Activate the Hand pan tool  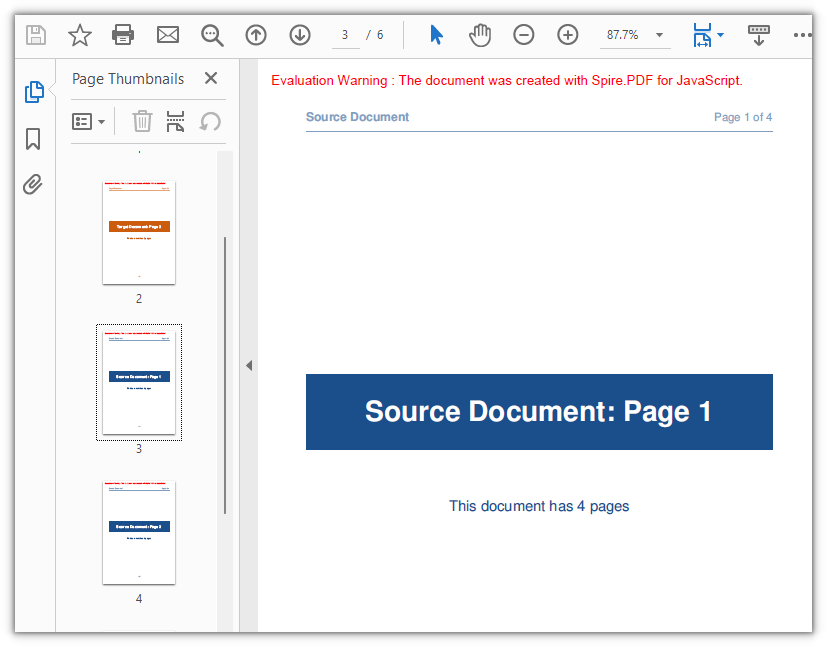[480, 35]
